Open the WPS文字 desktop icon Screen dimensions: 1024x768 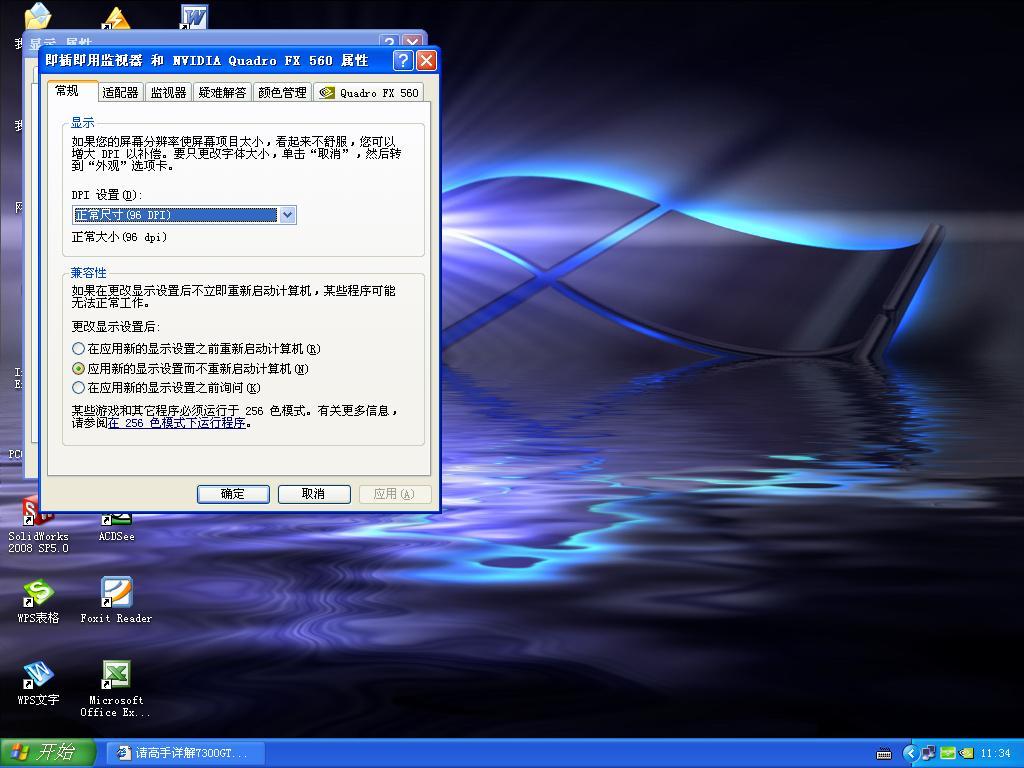38,683
